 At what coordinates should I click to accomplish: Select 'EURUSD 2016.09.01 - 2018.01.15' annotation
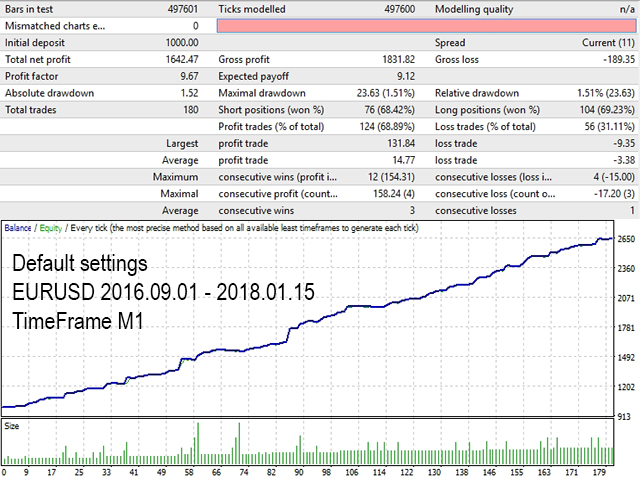click(163, 292)
